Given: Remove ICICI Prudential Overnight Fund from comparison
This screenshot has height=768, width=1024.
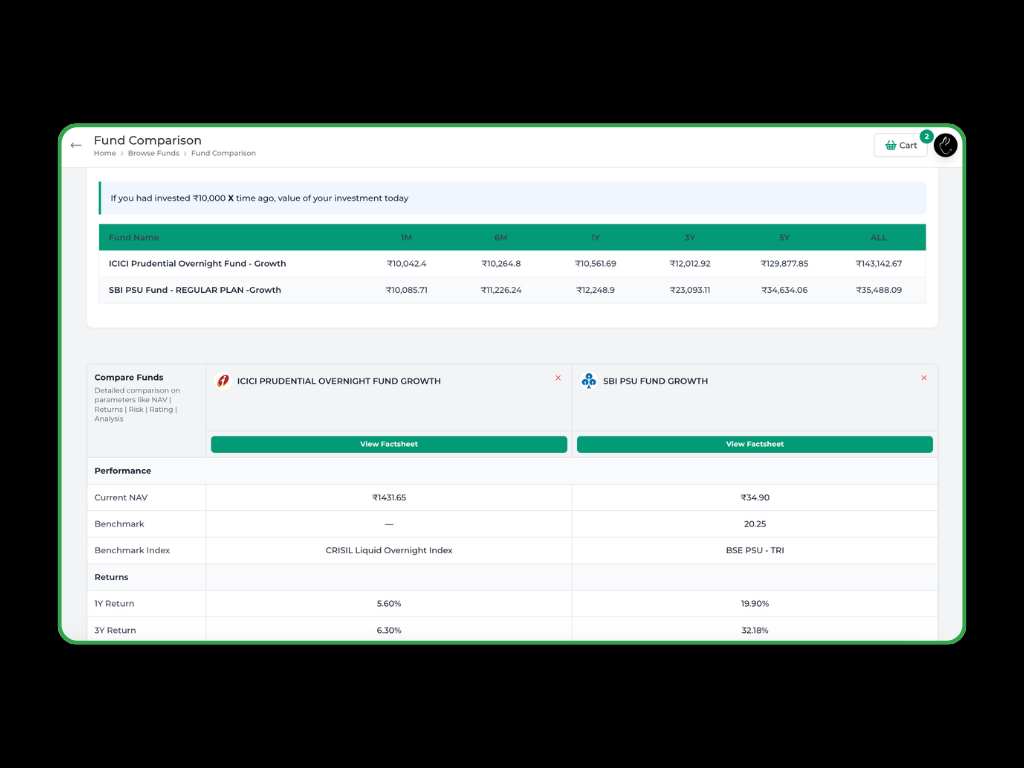Looking at the screenshot, I should pyautogui.click(x=558, y=378).
